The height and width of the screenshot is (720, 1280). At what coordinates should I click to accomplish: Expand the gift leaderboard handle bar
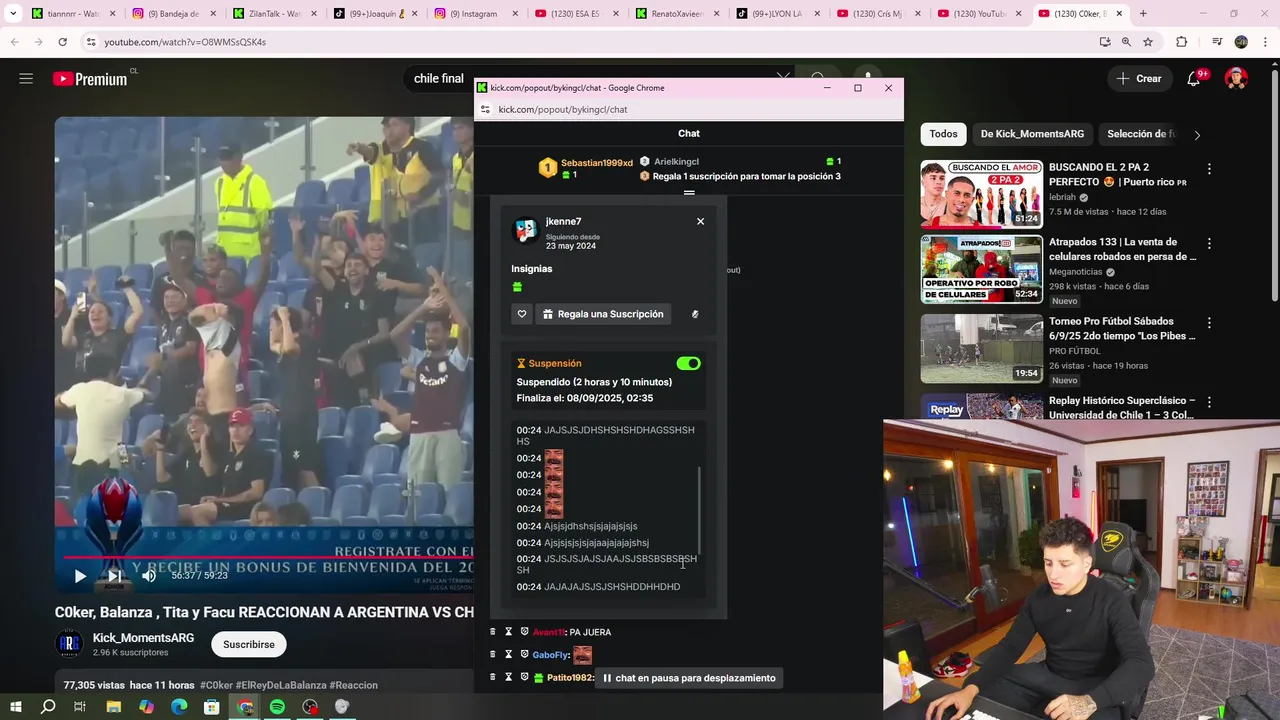click(x=689, y=193)
